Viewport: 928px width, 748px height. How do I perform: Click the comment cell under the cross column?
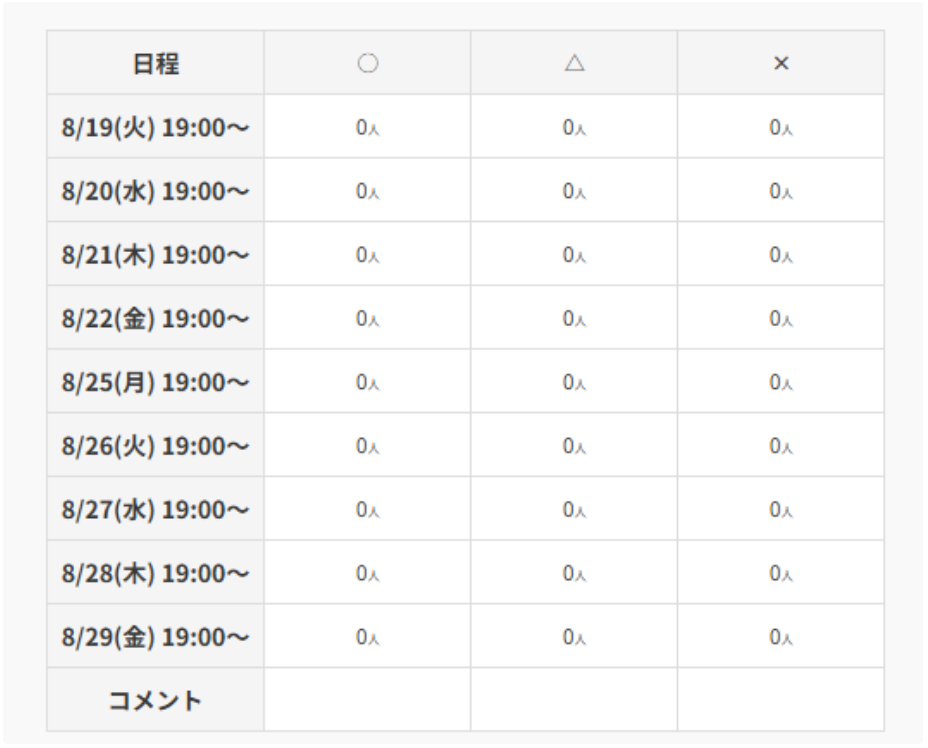tap(781, 700)
